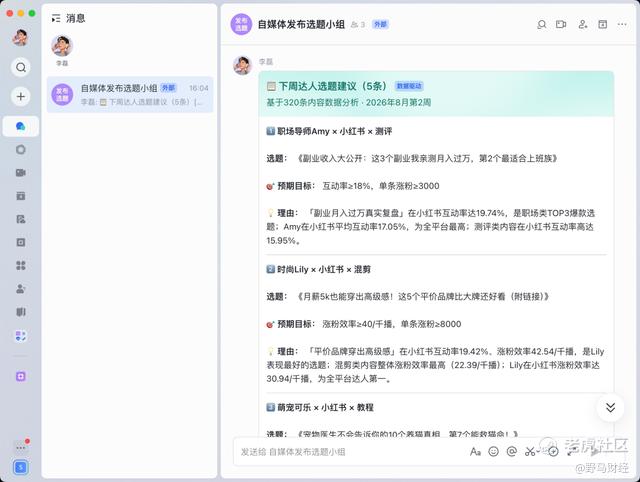Screen dimensions: 640x482
Task: Open the circular icon below Messages in the sidebar
Action: click(x=21, y=149)
